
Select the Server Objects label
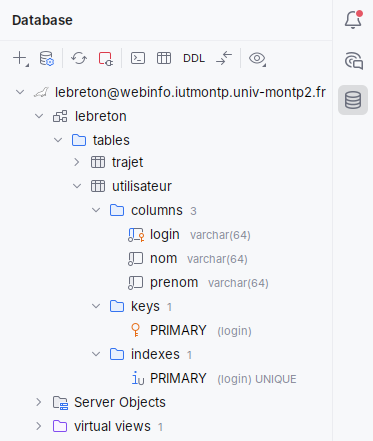click(x=120, y=402)
